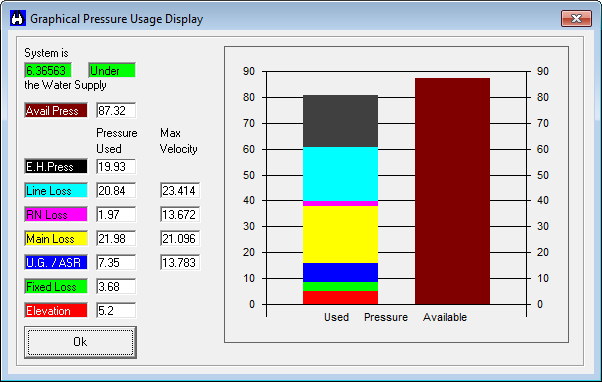Click the Available label under the chart

click(445, 317)
